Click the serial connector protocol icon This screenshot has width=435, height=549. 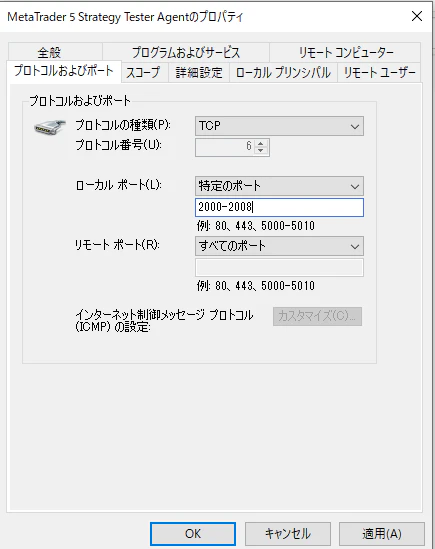coord(50,127)
